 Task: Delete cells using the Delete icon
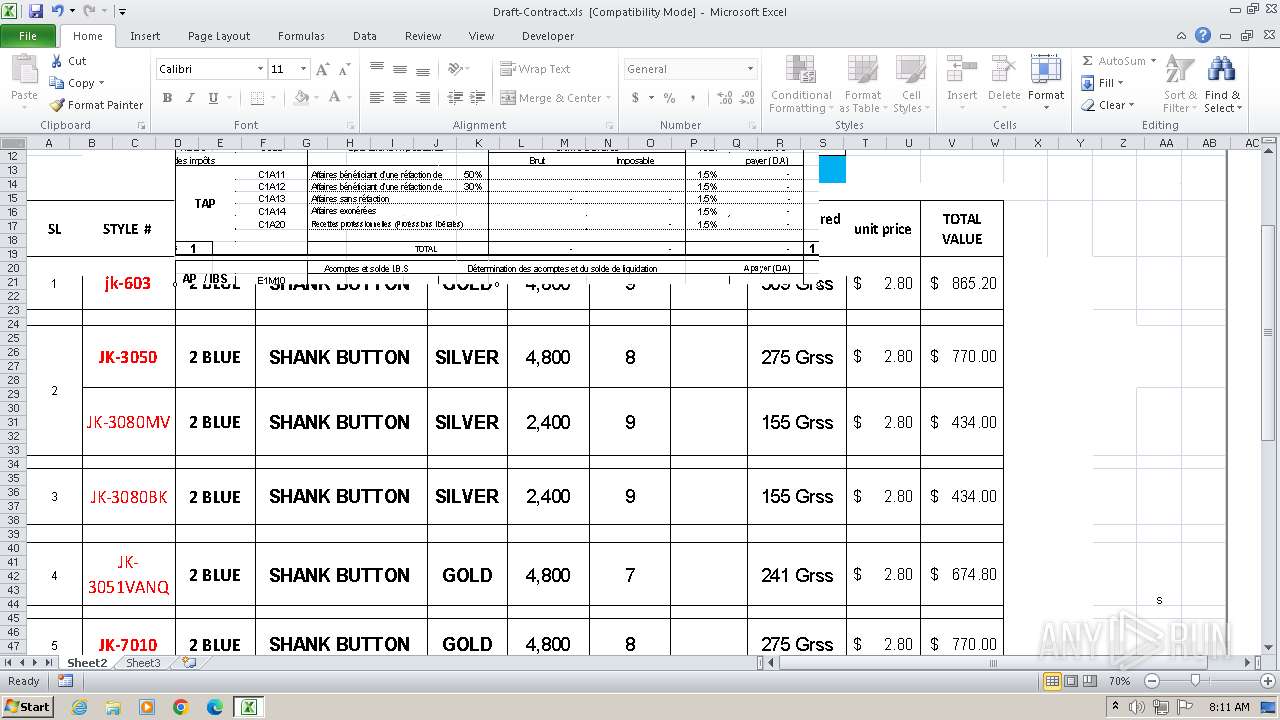pyautogui.click(x=1004, y=71)
